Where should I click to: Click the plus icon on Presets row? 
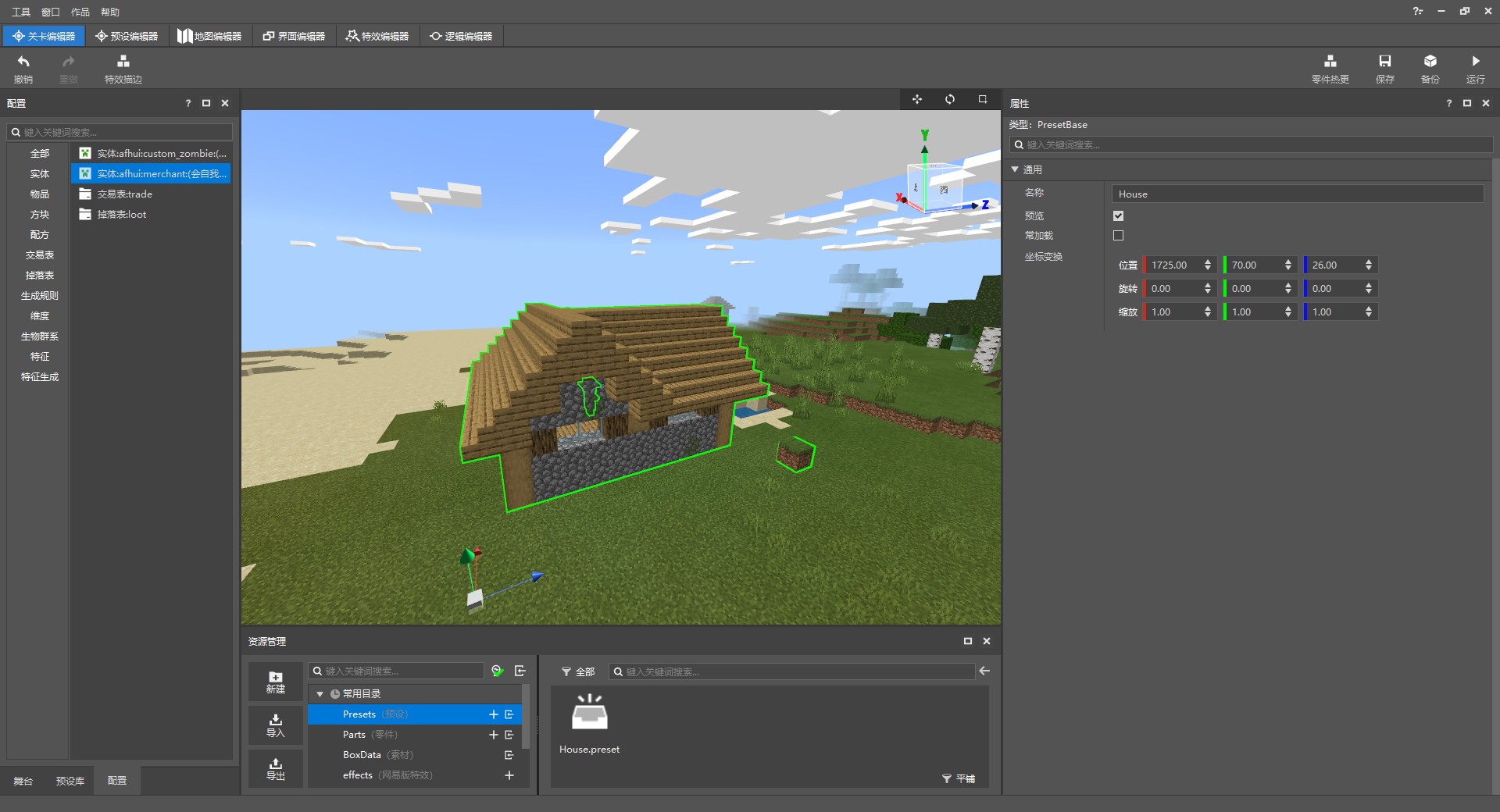point(493,714)
